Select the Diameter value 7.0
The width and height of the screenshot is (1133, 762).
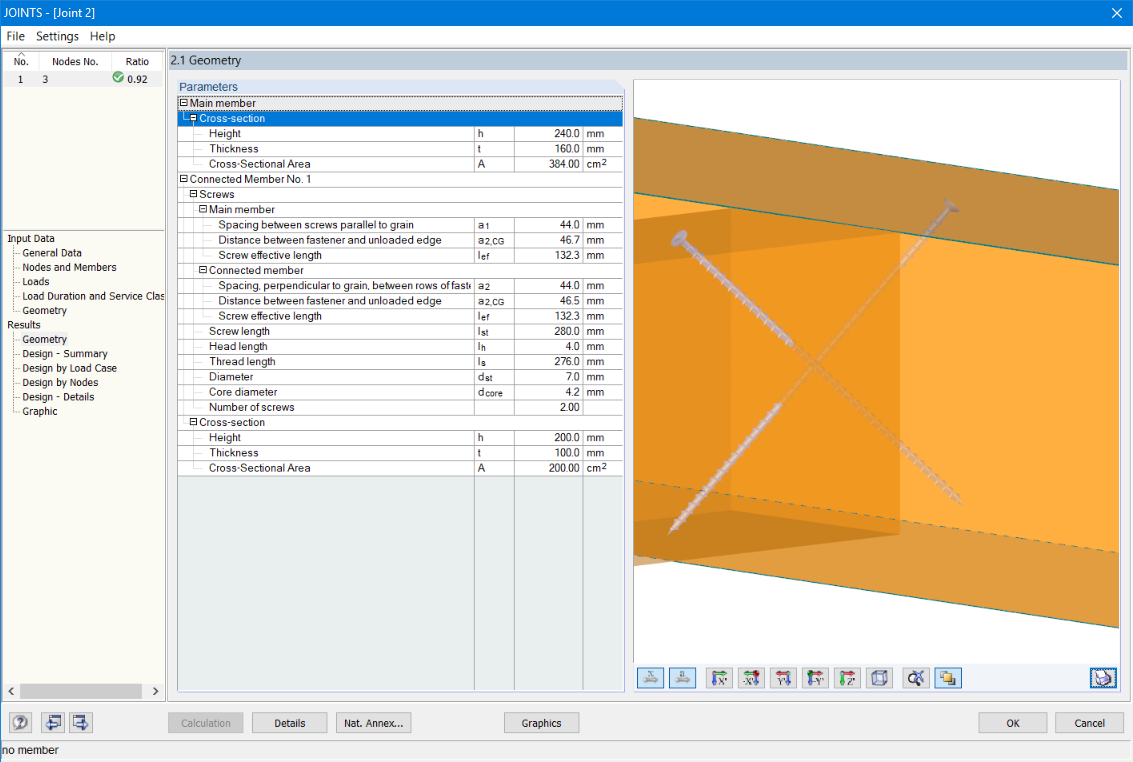[548, 376]
